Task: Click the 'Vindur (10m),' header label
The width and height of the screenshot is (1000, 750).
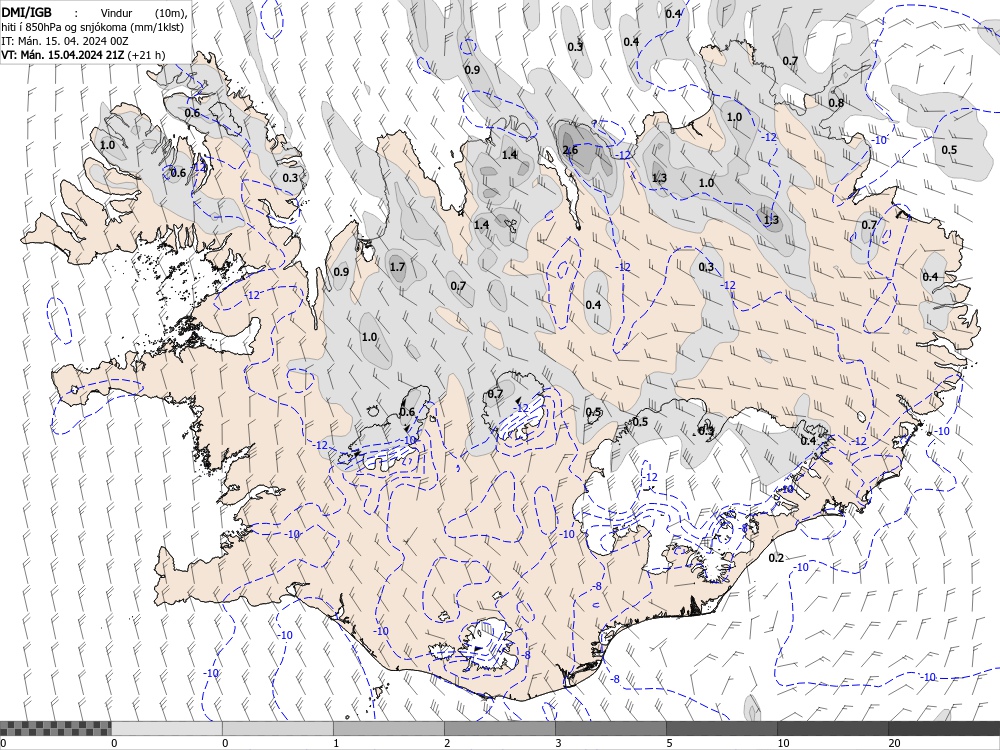Action: 143,13
